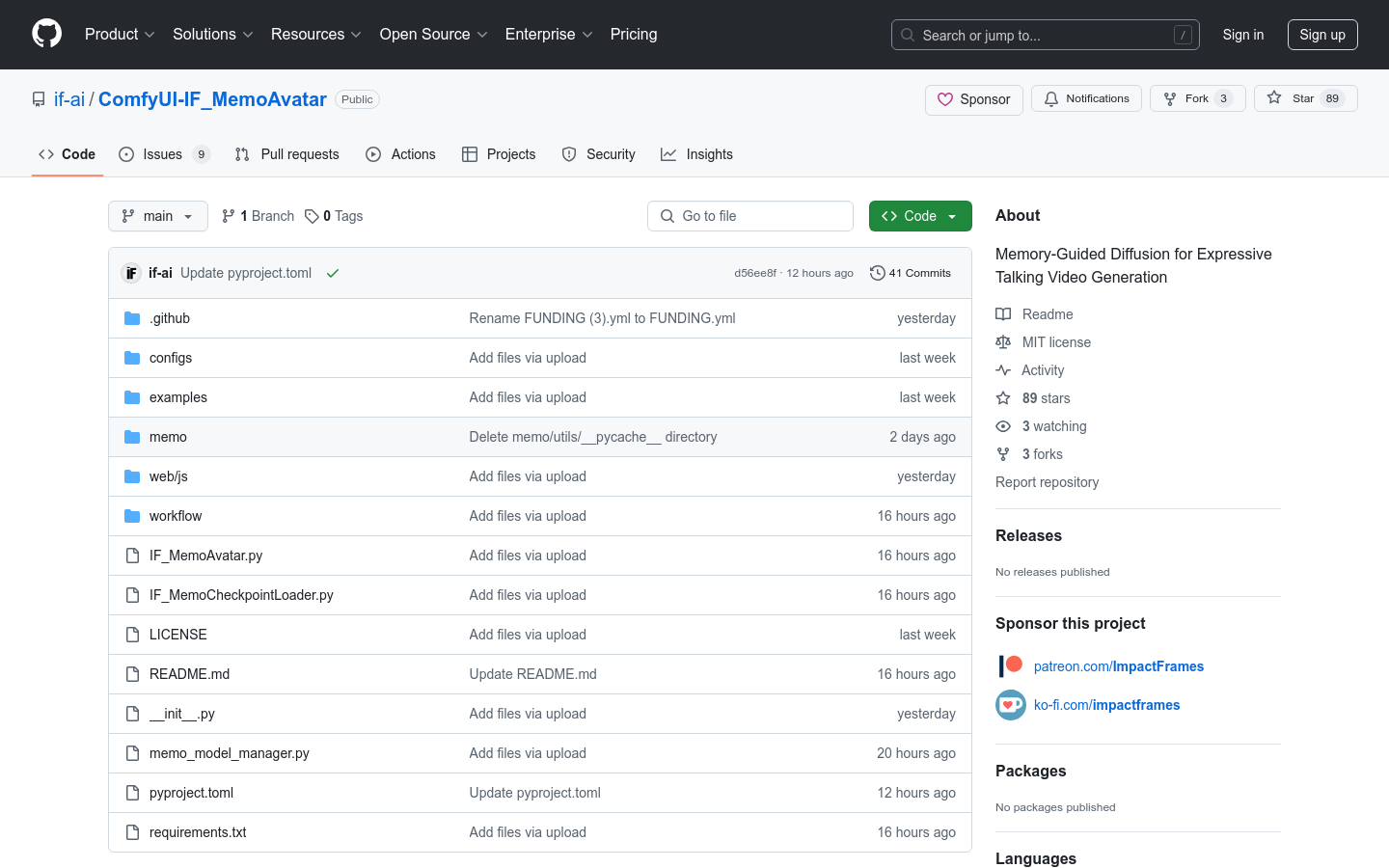
Task: Open the green Code dropdown
Action: (920, 216)
